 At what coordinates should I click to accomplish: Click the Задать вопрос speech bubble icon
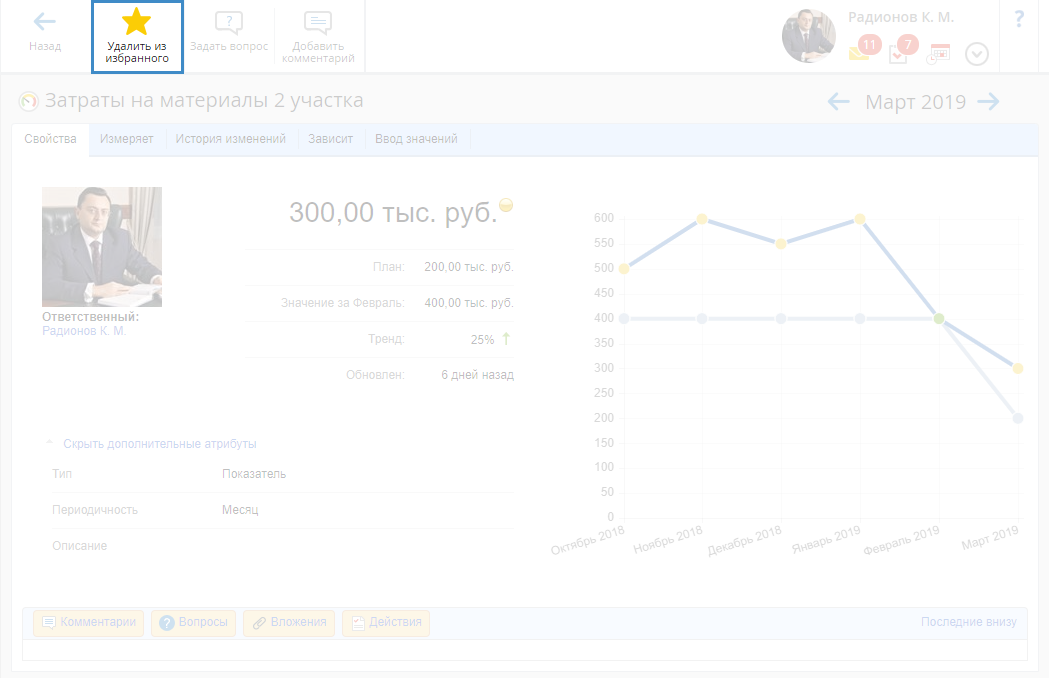229,23
